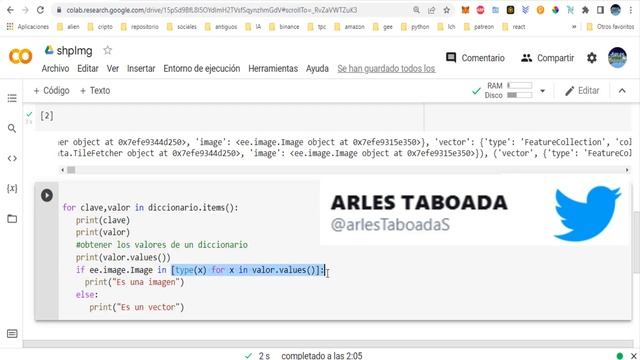
Task: Open the Entorno de ejecución menu
Action: click(202, 69)
